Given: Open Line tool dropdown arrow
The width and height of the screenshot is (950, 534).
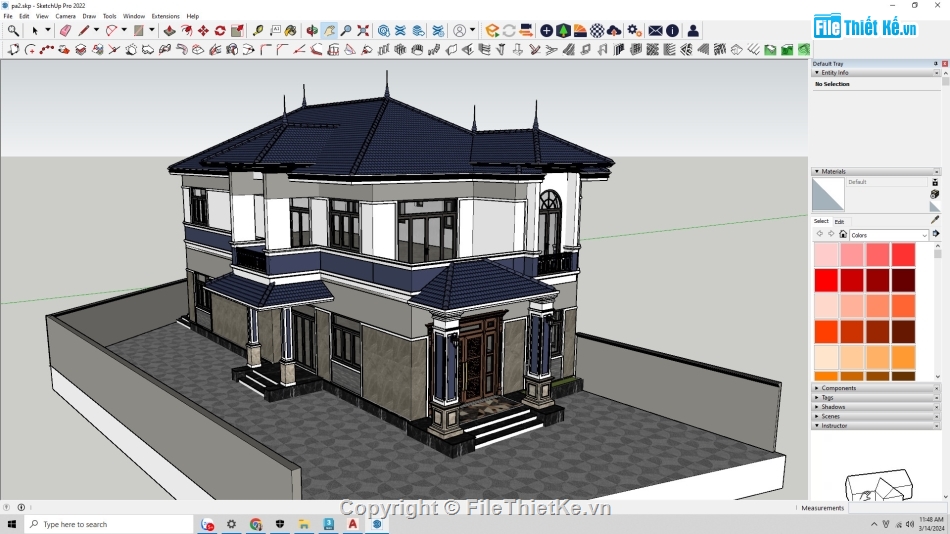Looking at the screenshot, I should click(x=96, y=30).
